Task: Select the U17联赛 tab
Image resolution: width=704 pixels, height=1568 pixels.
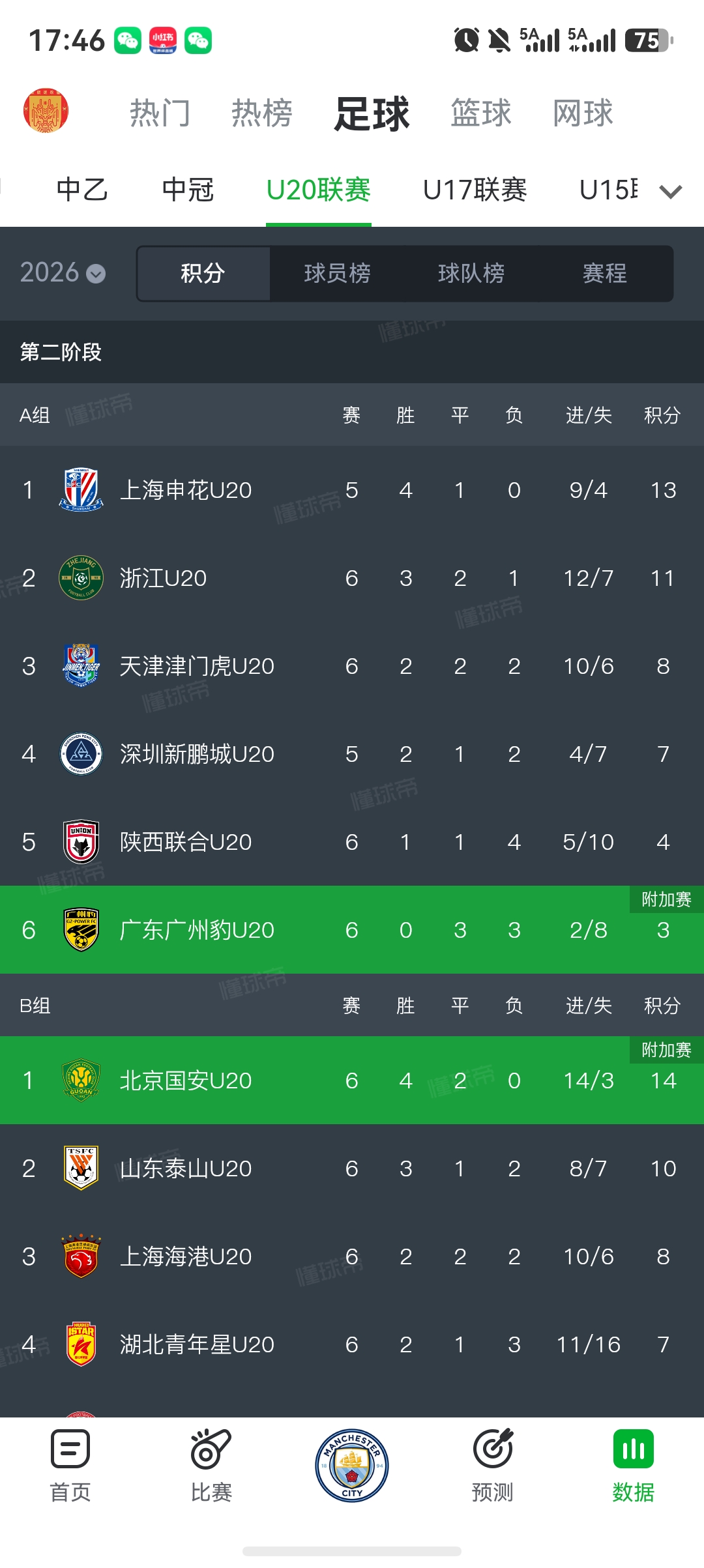Action: (x=475, y=190)
